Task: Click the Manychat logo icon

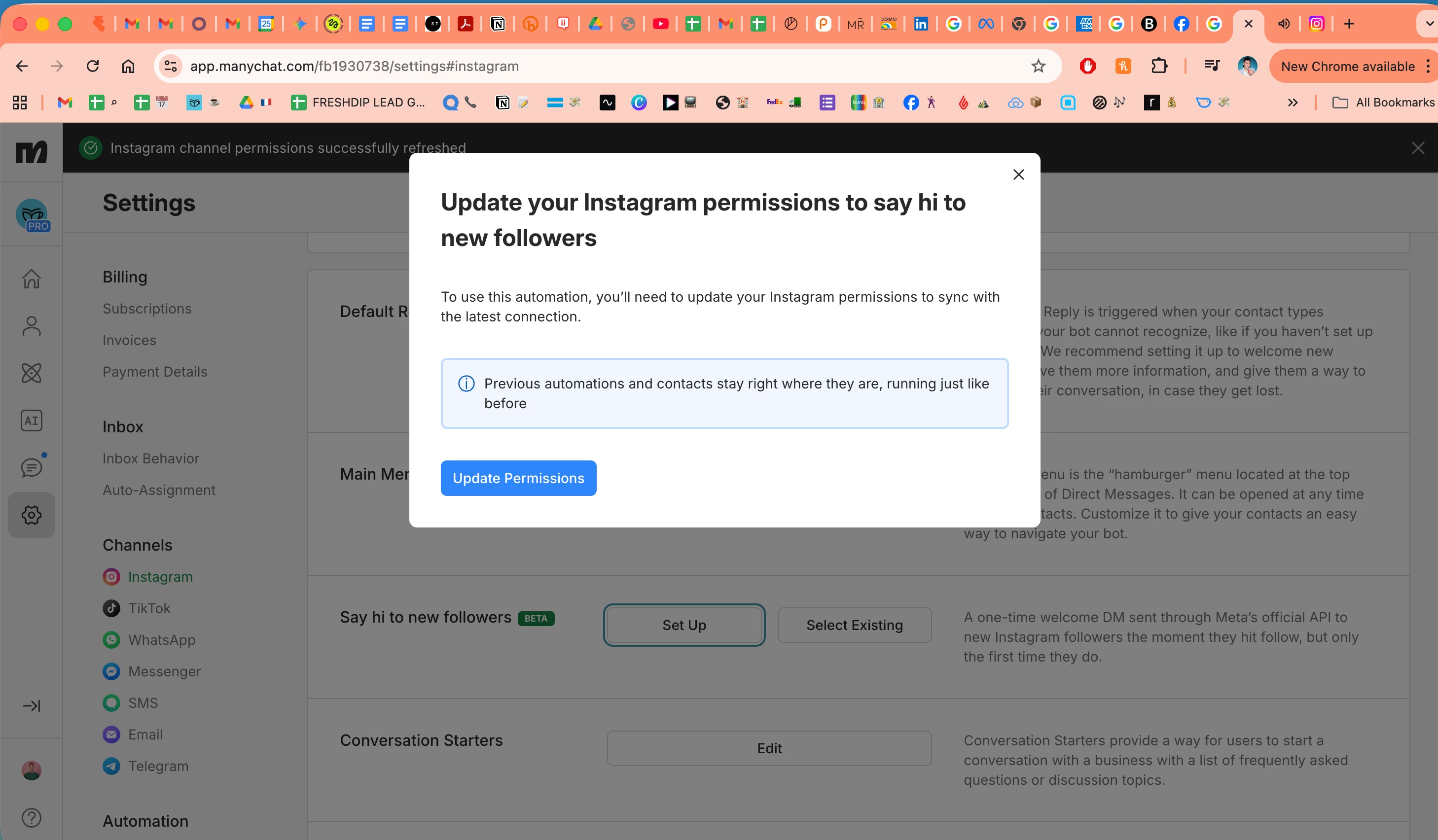Action: (32, 152)
